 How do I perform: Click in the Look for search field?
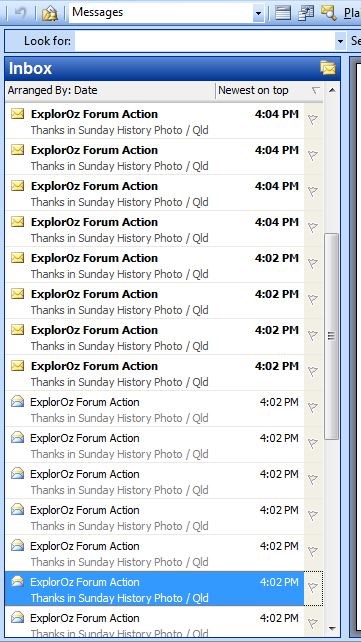tap(205, 41)
